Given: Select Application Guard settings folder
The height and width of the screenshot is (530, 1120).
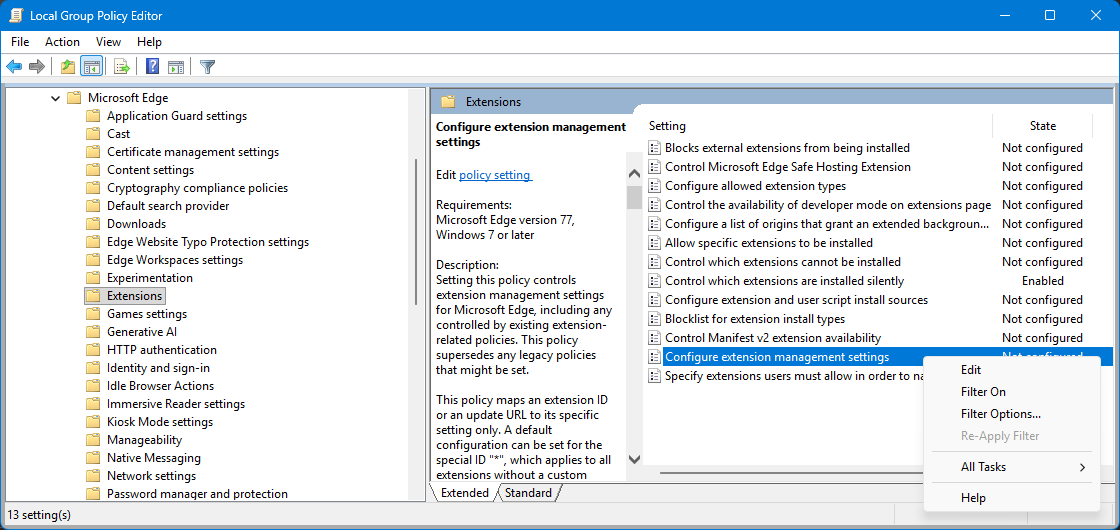Looking at the screenshot, I should click(176, 116).
